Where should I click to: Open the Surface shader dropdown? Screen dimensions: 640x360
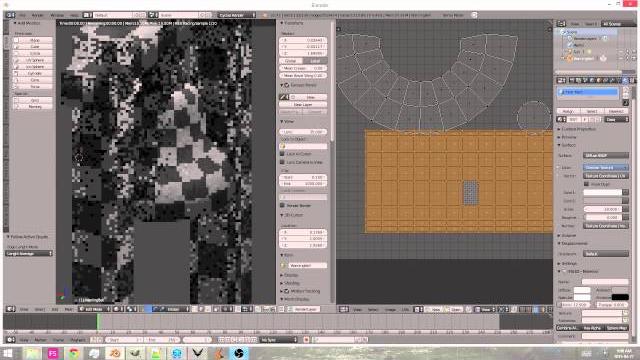pos(606,156)
